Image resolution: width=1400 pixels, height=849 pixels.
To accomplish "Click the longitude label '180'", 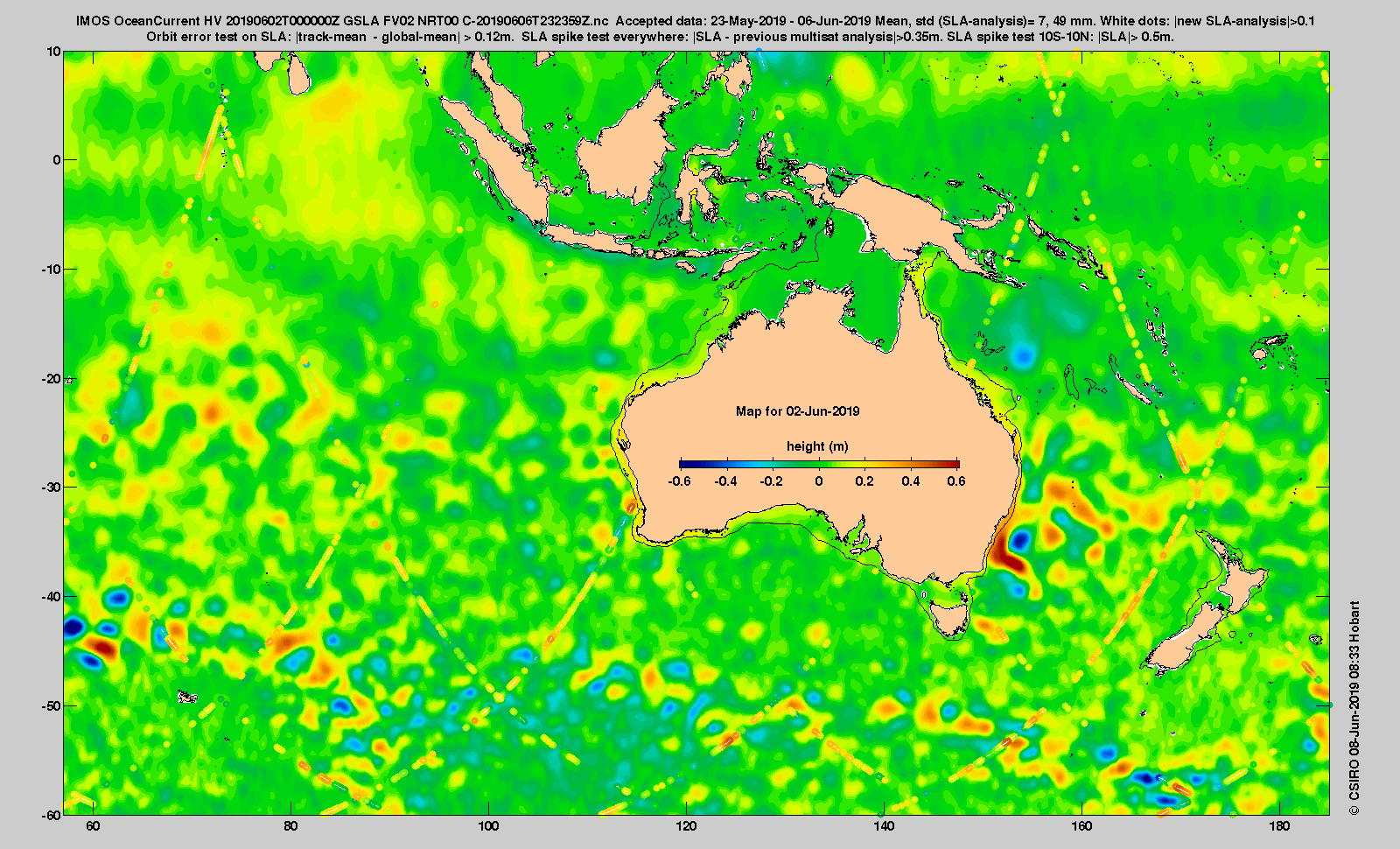I will coord(1279,826).
